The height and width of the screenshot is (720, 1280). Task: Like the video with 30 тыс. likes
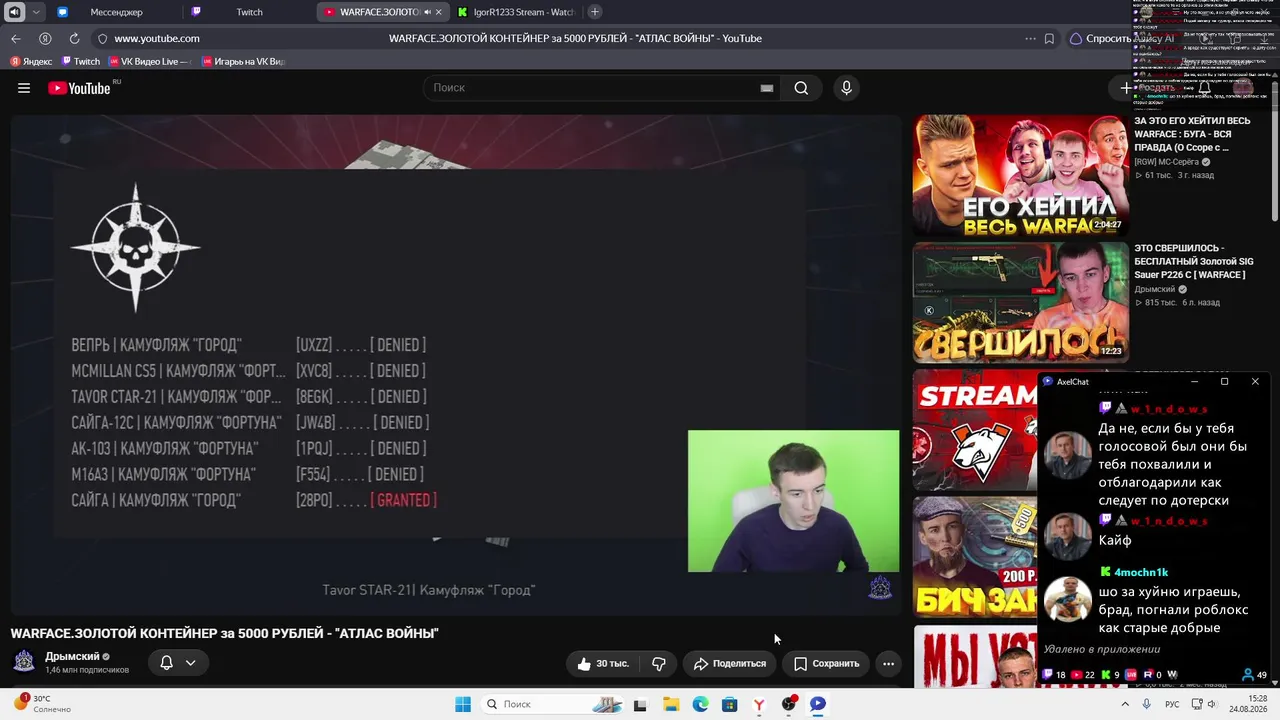click(x=603, y=663)
